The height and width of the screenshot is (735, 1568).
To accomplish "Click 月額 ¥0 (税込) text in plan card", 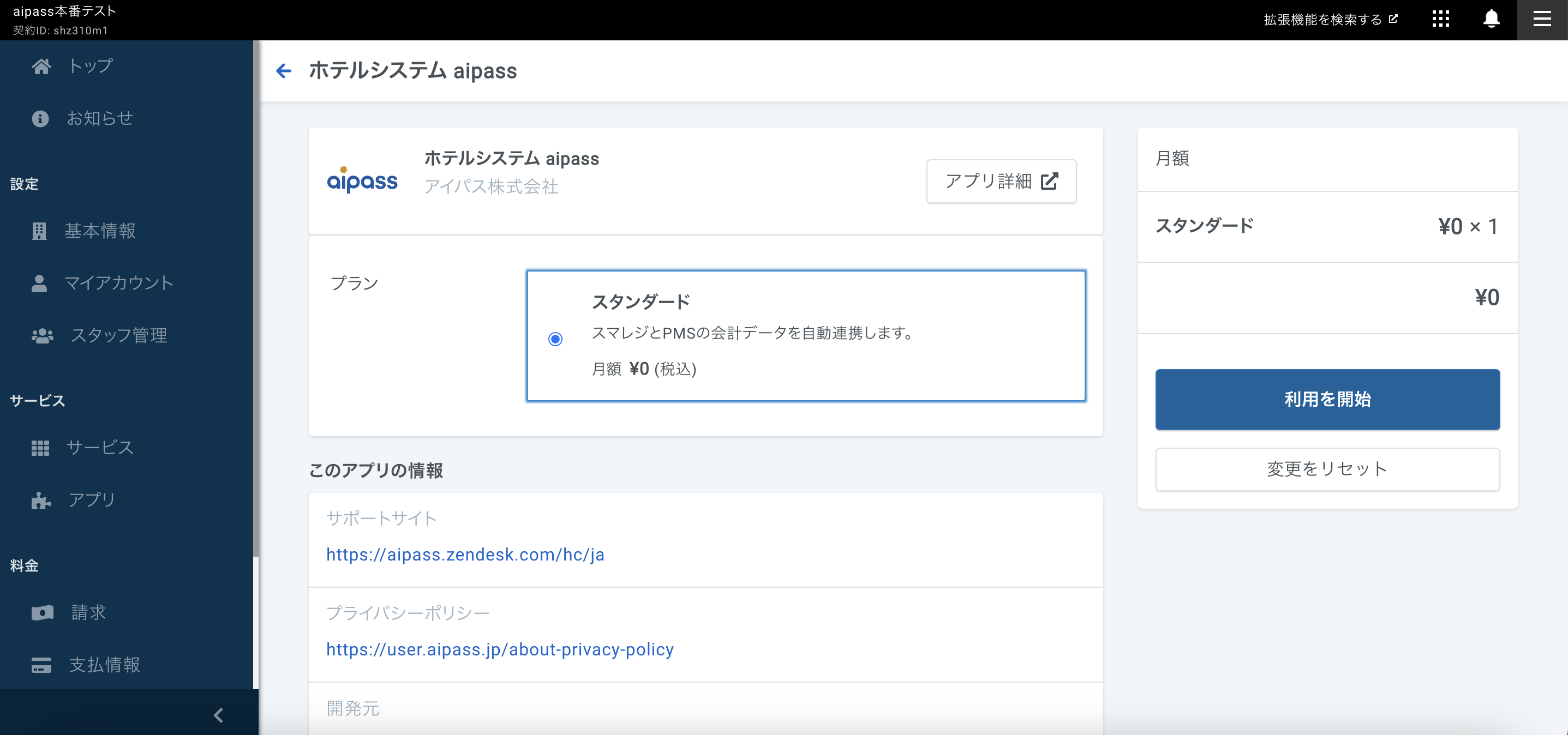I will click(643, 369).
